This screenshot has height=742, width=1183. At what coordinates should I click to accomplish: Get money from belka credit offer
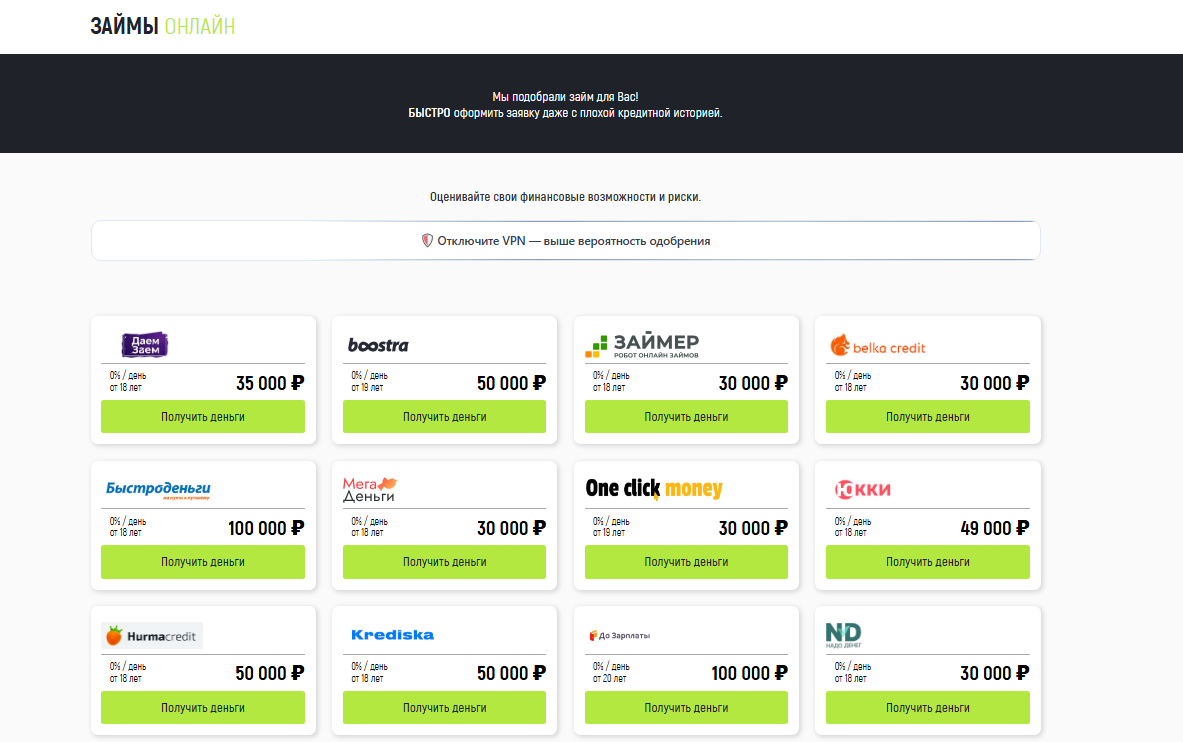point(927,417)
